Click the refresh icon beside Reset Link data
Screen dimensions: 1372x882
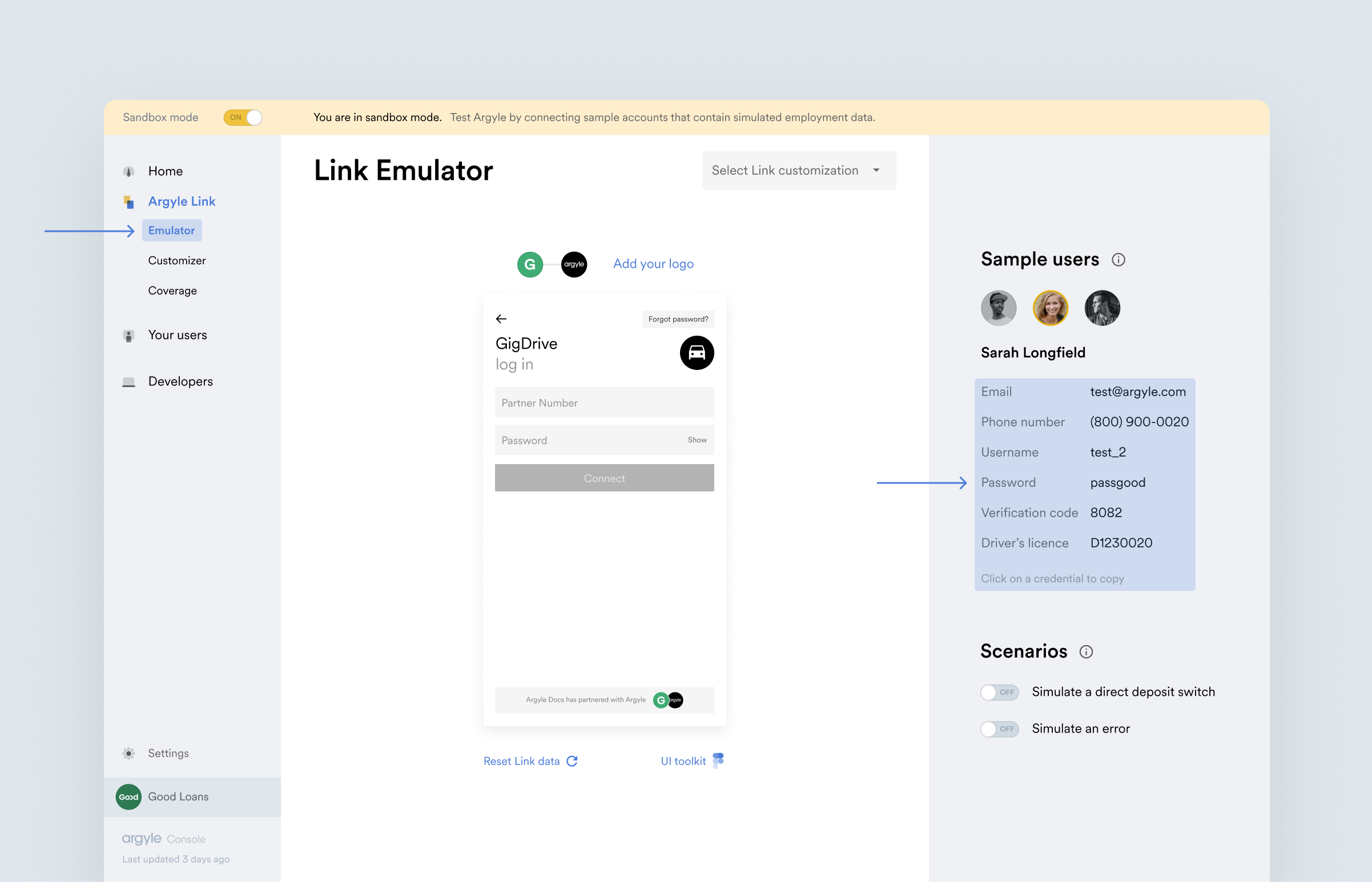pos(572,761)
